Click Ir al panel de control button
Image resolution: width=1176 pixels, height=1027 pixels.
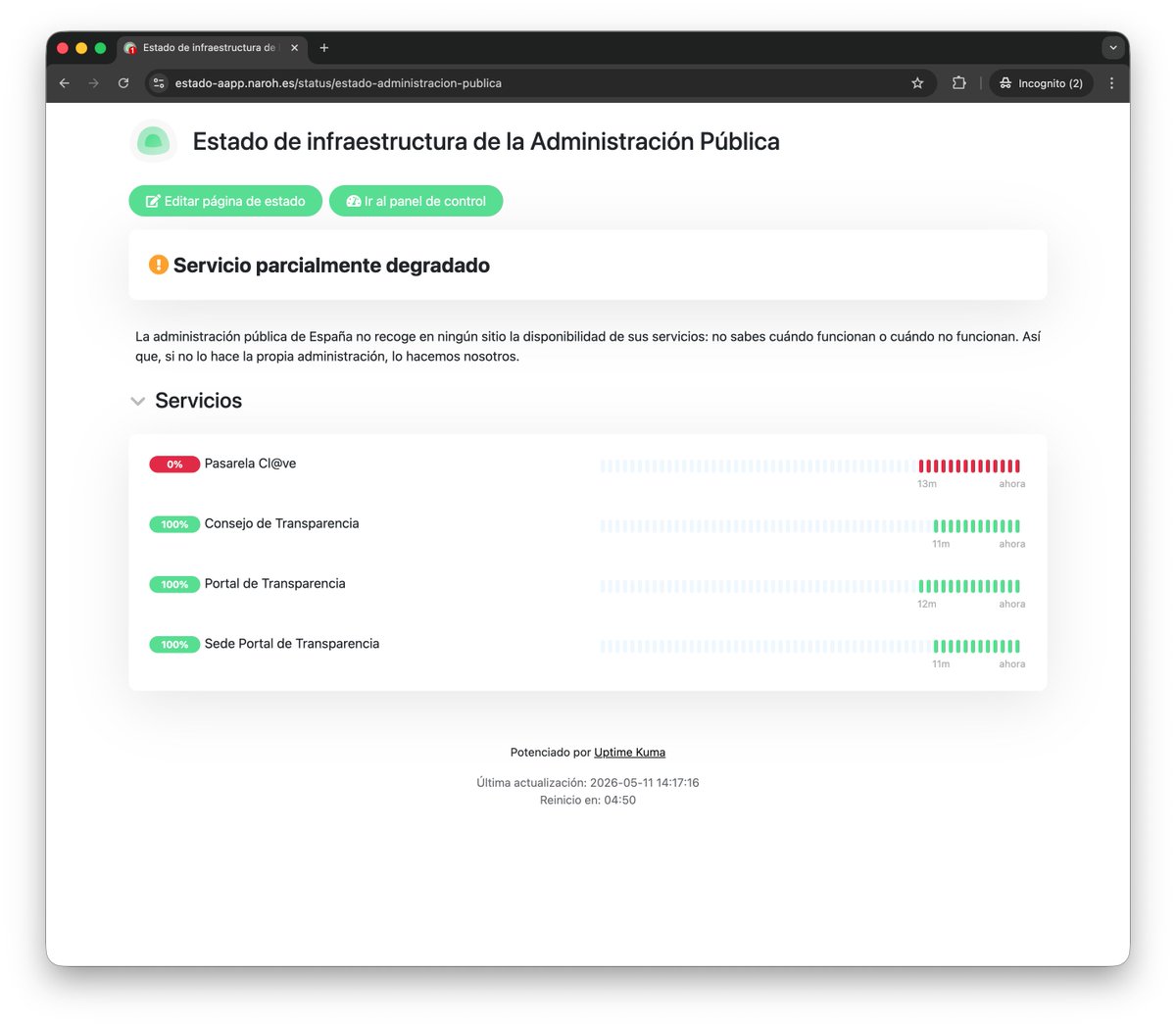[416, 201]
